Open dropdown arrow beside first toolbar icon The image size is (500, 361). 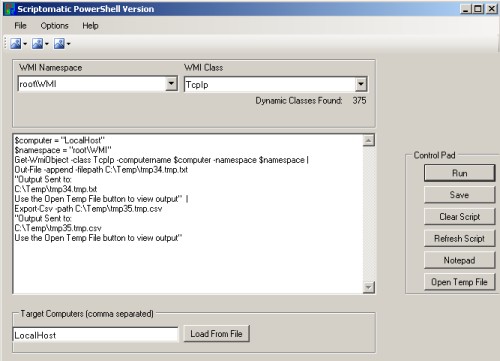pos(25,44)
